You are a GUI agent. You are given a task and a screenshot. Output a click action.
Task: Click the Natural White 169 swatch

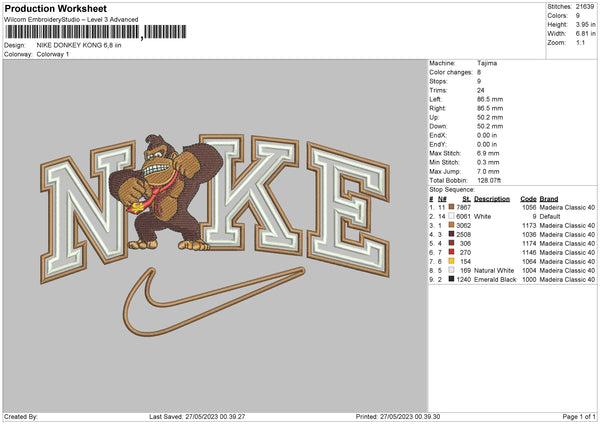tap(452, 270)
